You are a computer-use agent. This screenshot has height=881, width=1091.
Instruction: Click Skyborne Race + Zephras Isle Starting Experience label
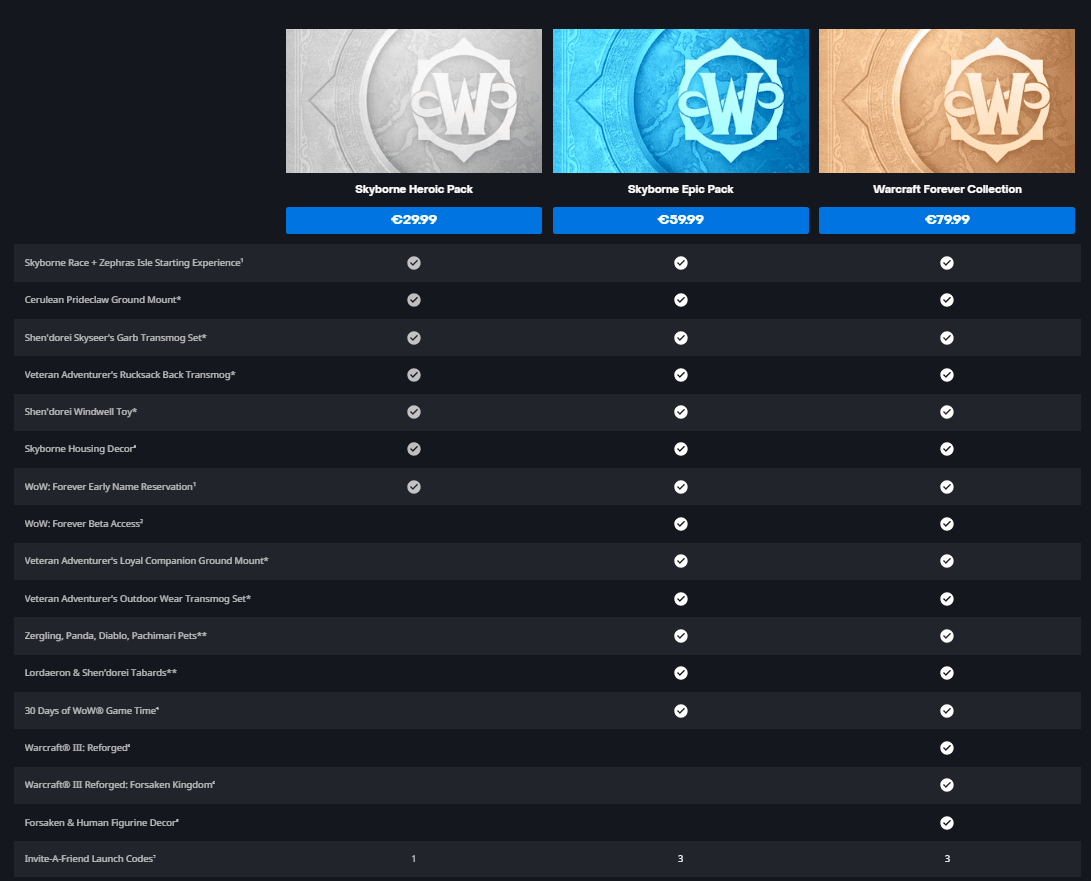pos(134,263)
